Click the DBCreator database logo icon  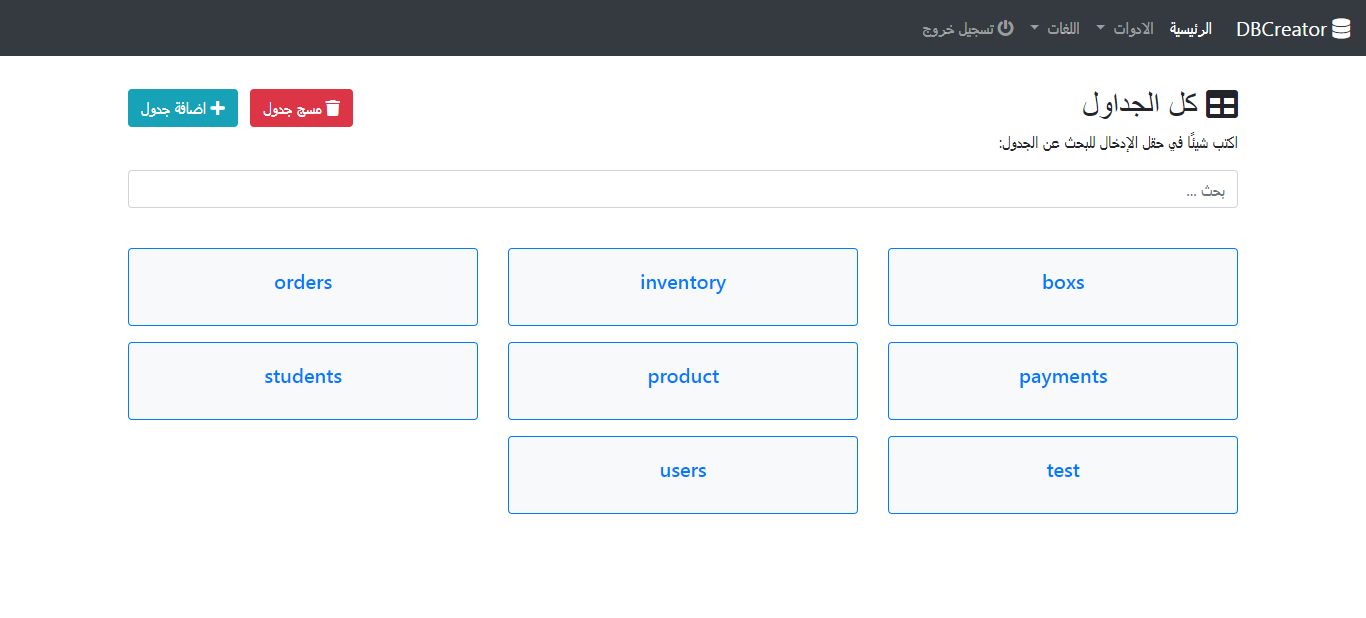coord(1341,29)
